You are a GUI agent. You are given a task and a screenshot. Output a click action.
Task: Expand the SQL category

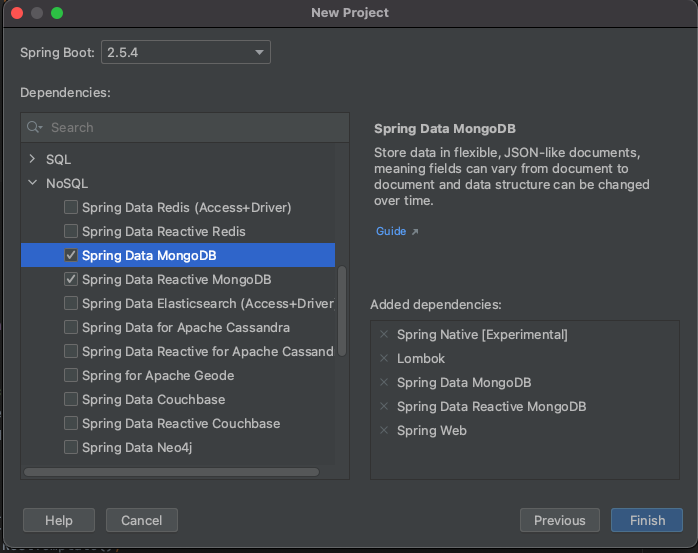(33, 160)
